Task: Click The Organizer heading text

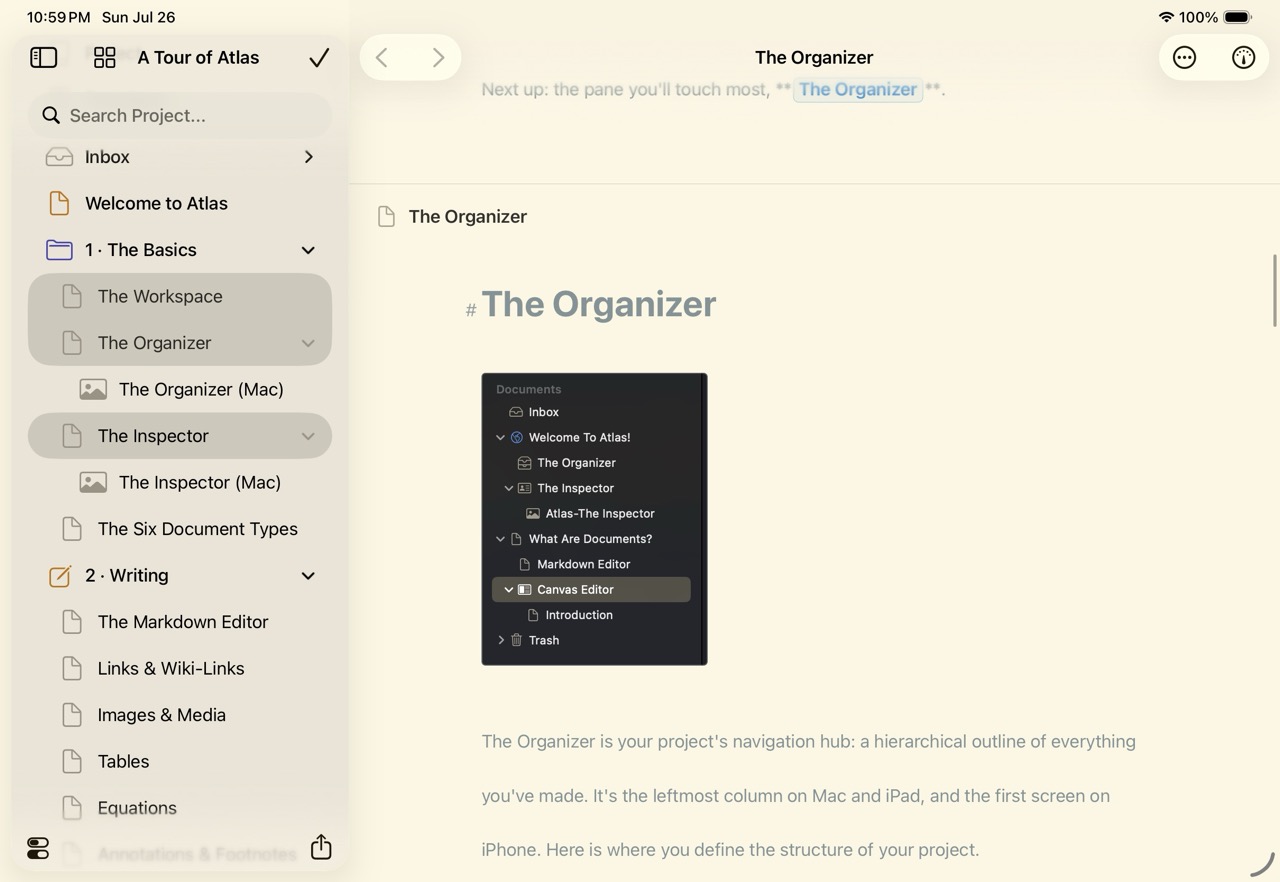Action: 599,304
